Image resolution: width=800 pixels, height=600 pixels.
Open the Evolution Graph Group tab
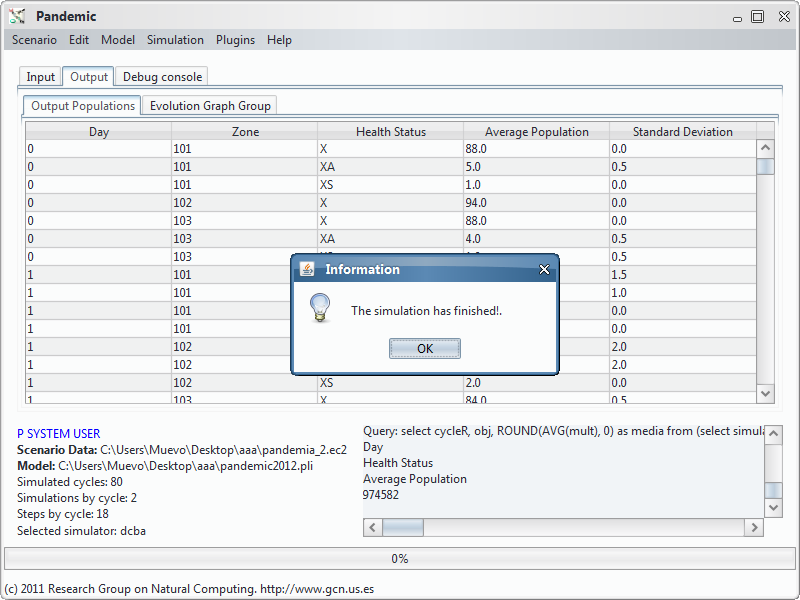(210, 106)
